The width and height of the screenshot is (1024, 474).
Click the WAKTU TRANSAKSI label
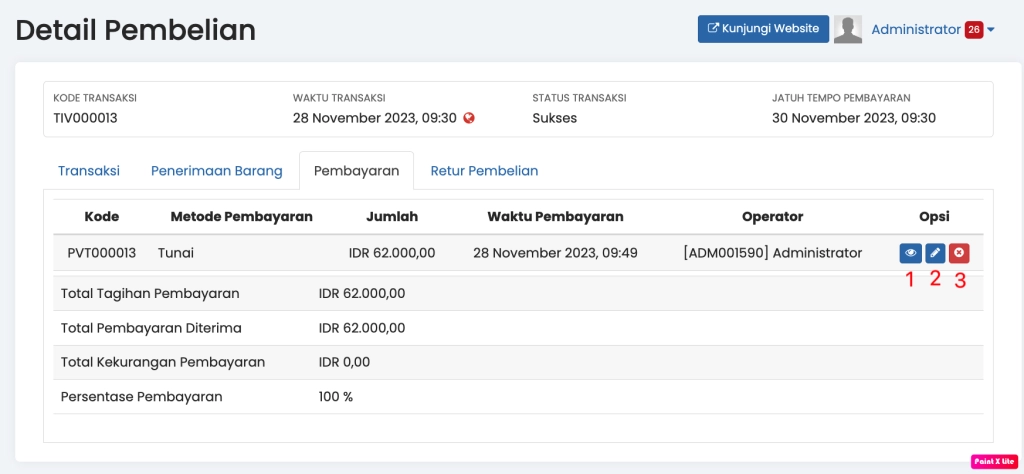[339, 99]
